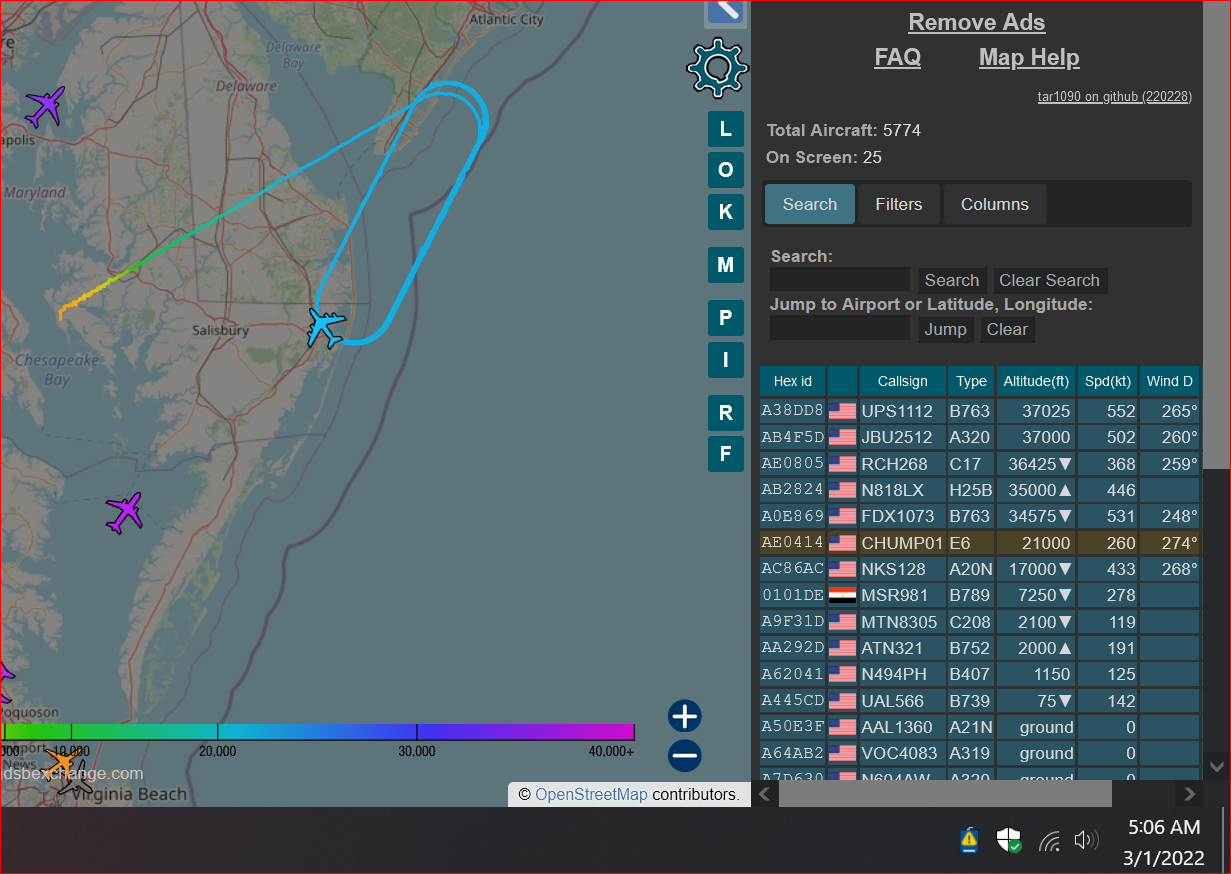The height and width of the screenshot is (874, 1231).
Task: Toggle the K map button
Action: click(x=726, y=212)
